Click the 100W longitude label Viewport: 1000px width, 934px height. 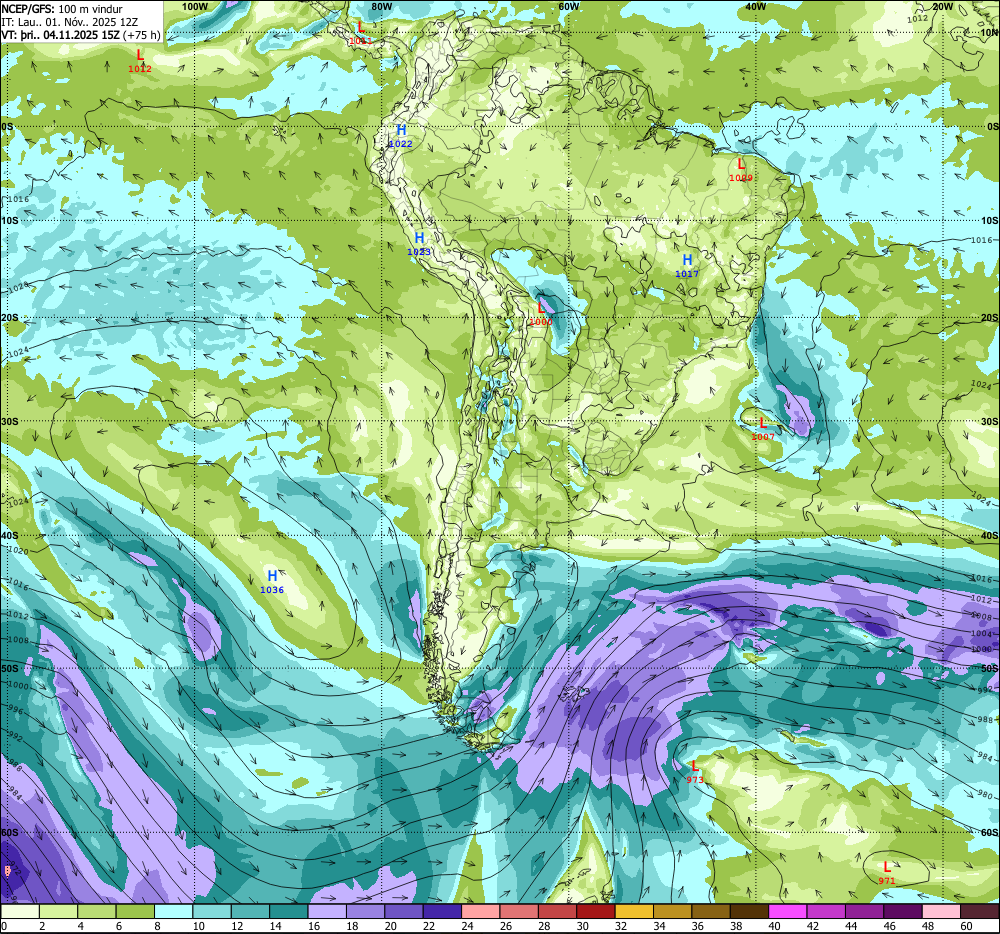coord(195,6)
